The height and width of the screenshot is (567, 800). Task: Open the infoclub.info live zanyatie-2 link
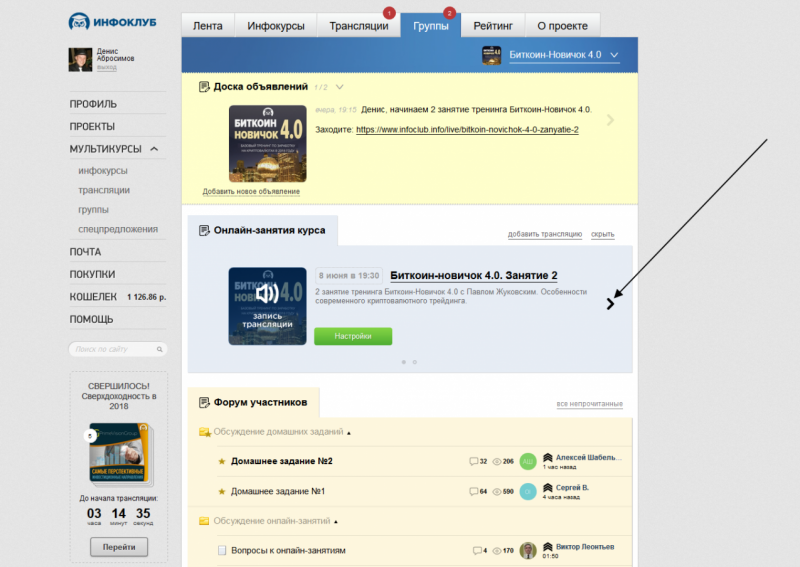(467, 130)
